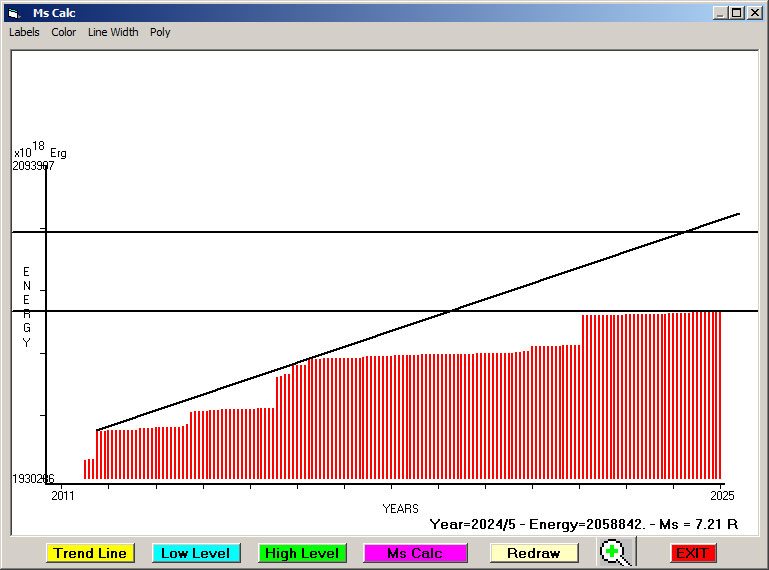Viewport: 769px width, 570px height.
Task: Click the Year/Energy/Ms status readout text
Action: (x=583, y=523)
